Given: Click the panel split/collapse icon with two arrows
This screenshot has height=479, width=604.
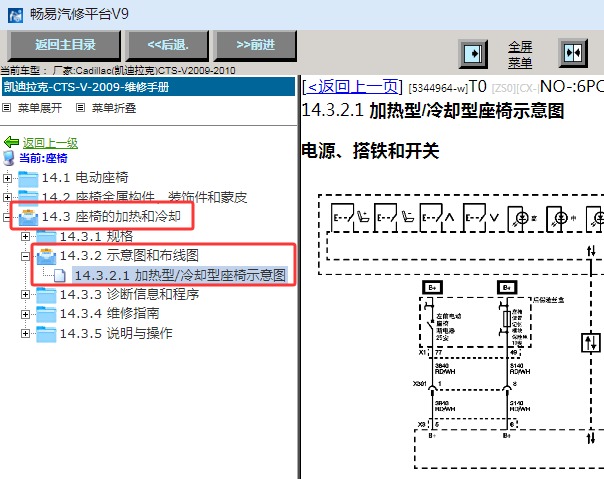Looking at the screenshot, I should coord(573,52).
